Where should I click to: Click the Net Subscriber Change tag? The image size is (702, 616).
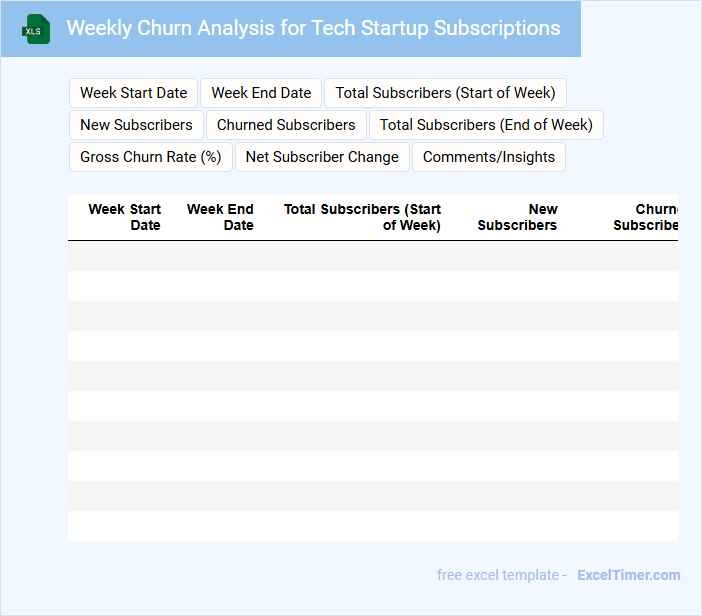click(322, 157)
